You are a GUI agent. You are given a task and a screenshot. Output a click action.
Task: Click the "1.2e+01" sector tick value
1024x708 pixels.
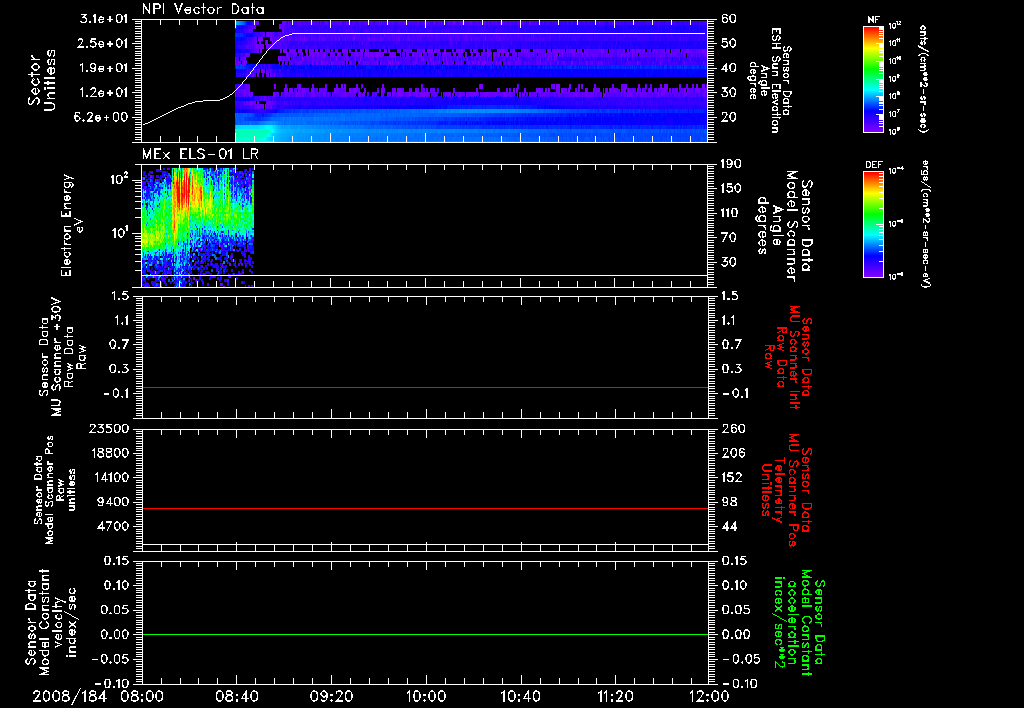104,93
